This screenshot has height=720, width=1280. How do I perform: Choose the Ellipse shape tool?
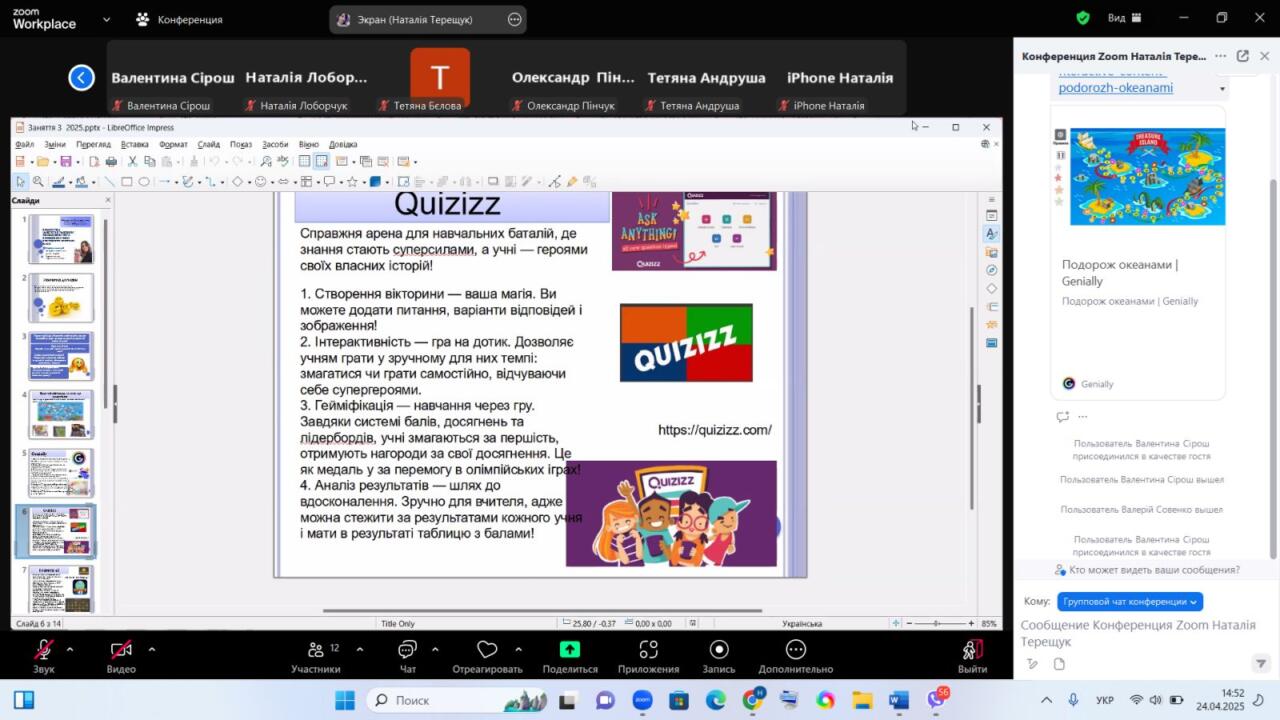(x=144, y=182)
